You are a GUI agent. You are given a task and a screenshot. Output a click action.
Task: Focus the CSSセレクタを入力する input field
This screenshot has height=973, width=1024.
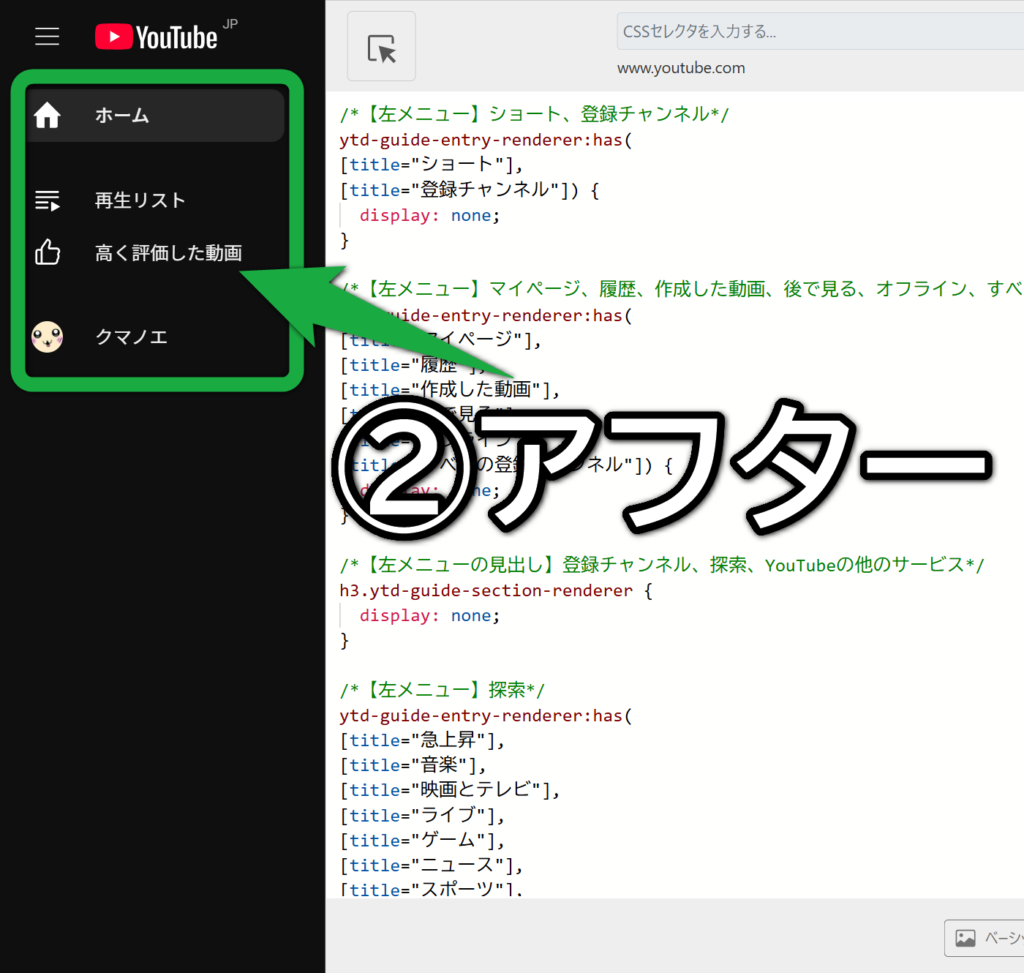coord(820,31)
